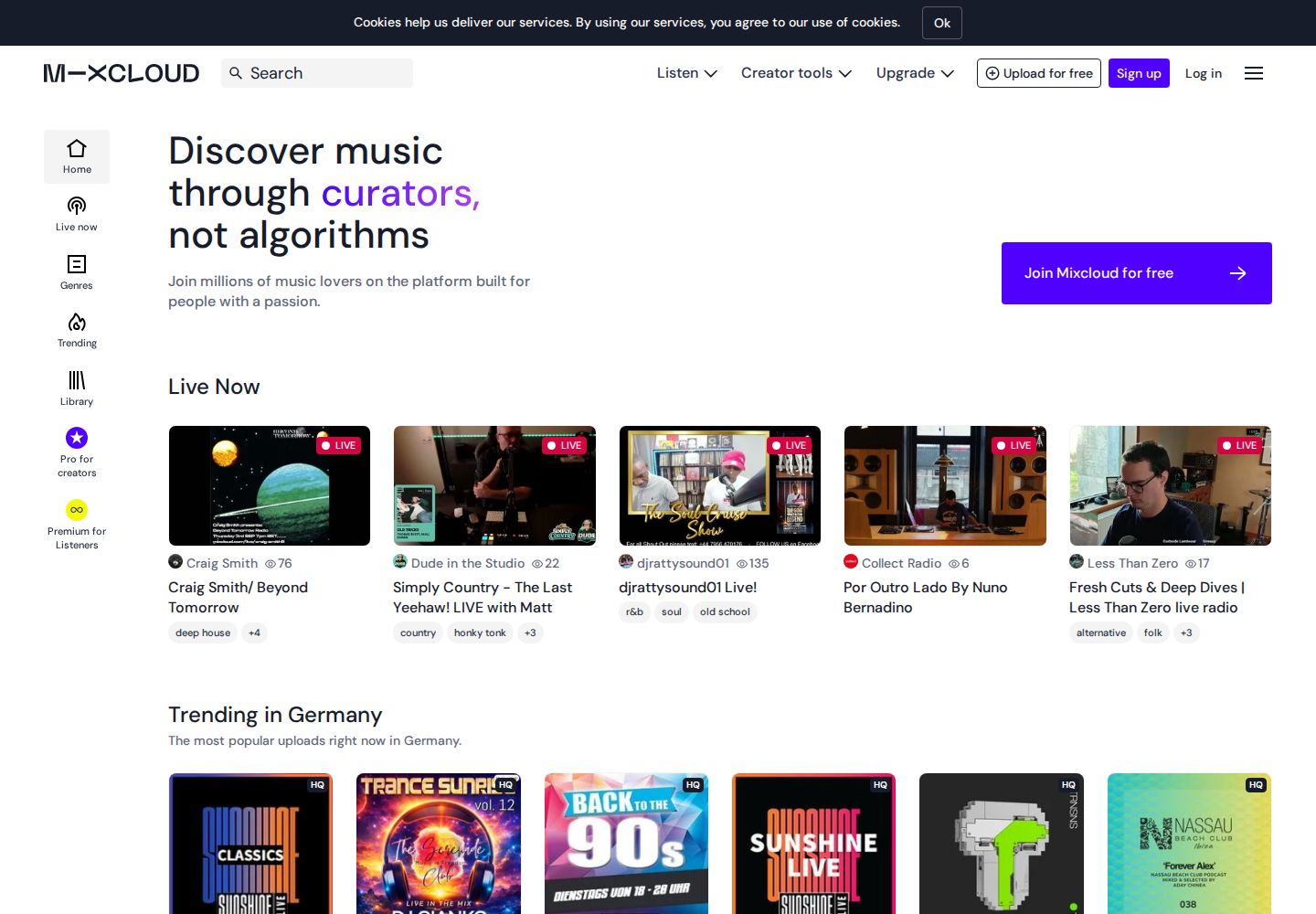Open Collect Radio live stream thumbnail
Viewport: 1316px width, 914px height.
[945, 485]
